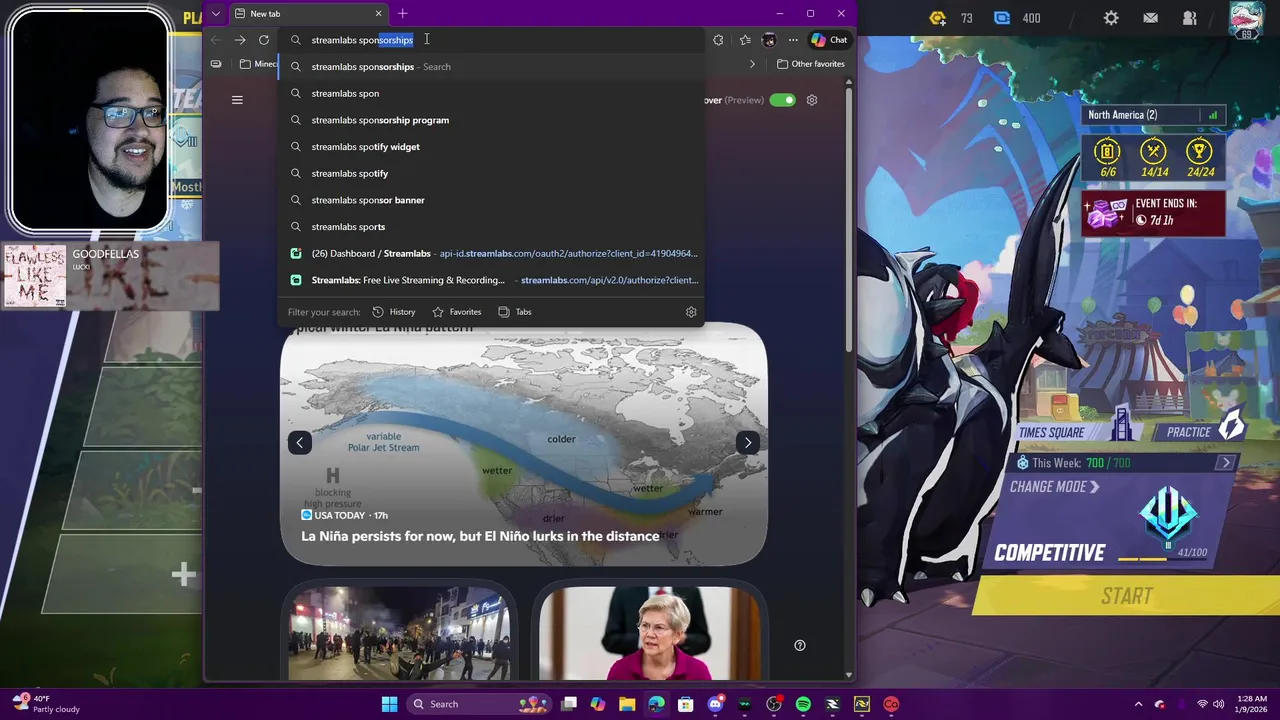This screenshot has width=1280, height=720.
Task: Open Discord from the taskbar
Action: (x=715, y=704)
